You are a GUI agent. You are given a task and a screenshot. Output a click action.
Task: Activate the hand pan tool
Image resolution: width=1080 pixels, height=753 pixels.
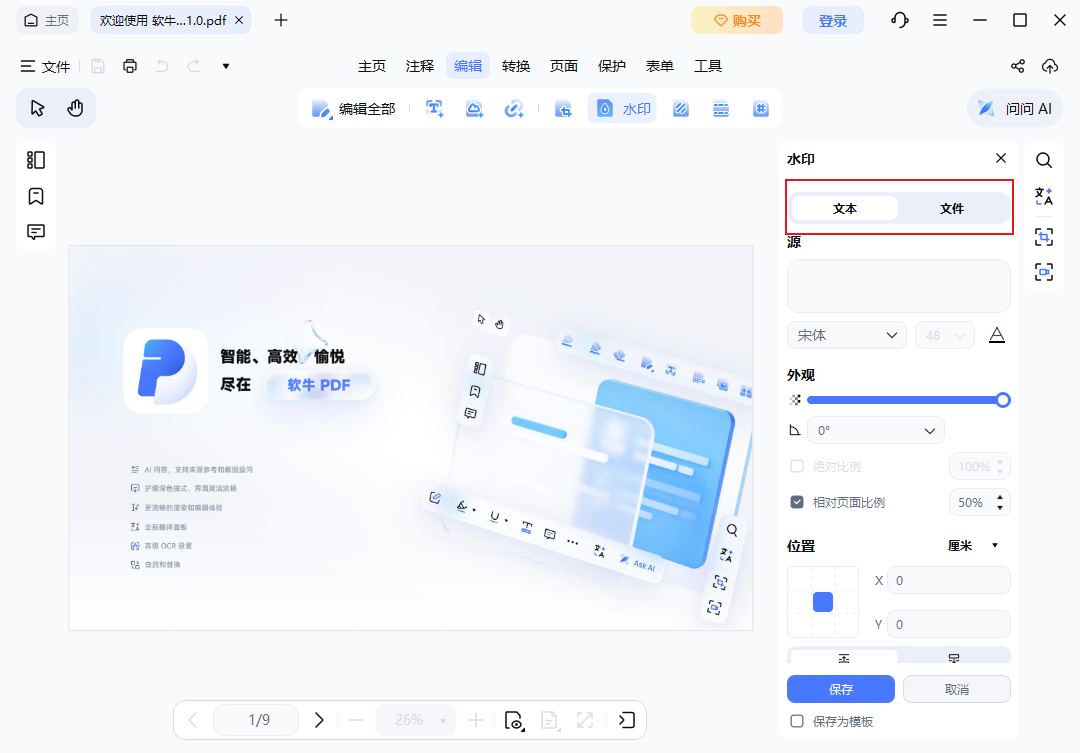[x=75, y=108]
